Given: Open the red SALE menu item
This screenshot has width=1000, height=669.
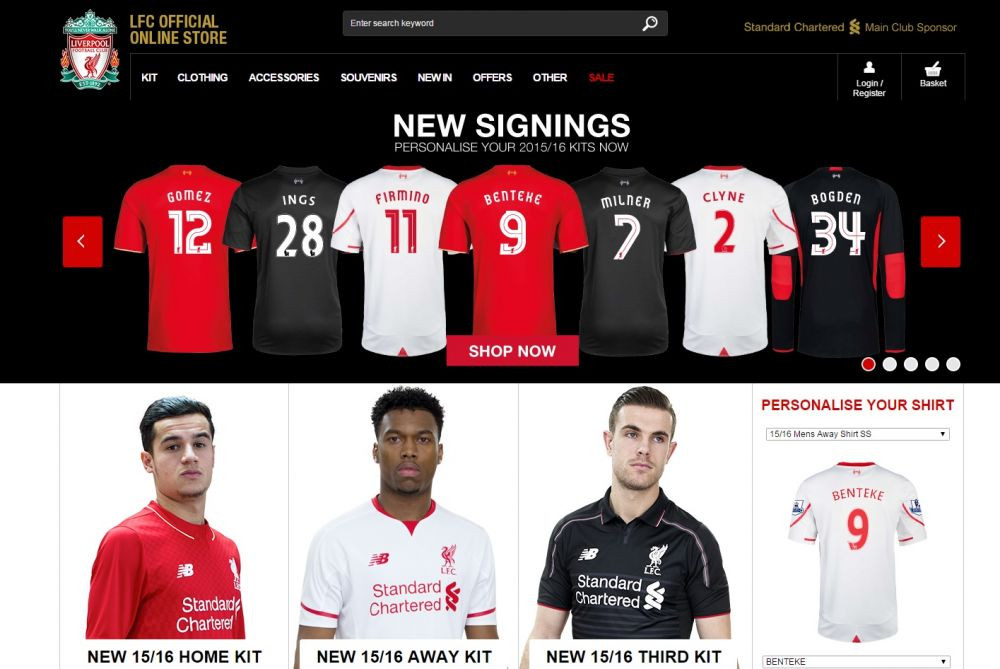Looking at the screenshot, I should tap(601, 77).
